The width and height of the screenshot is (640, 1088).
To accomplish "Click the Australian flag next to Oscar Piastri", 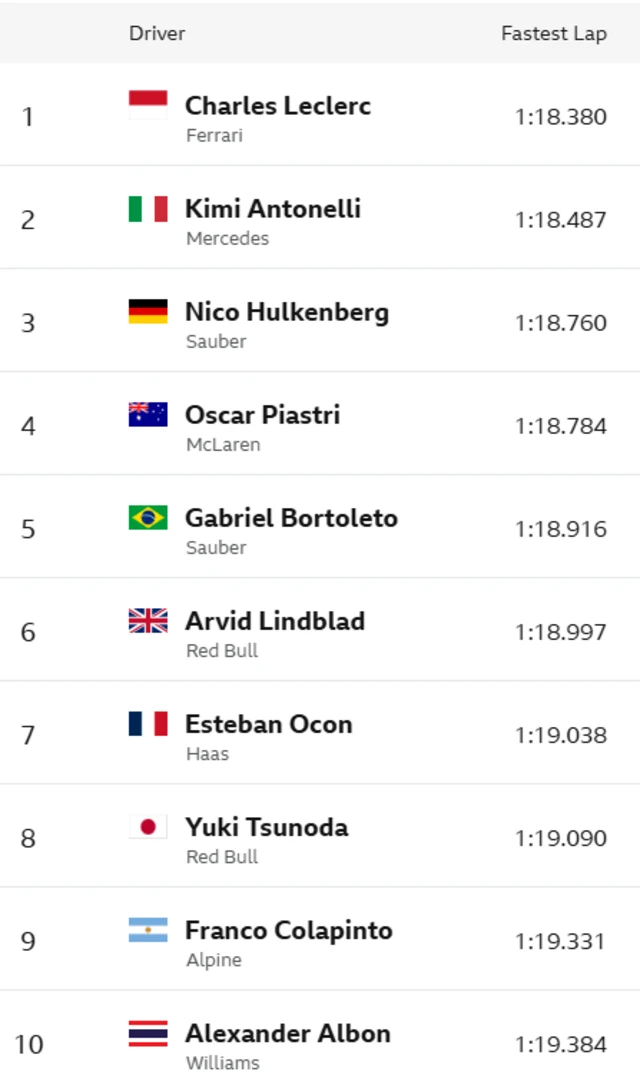I will tap(148, 414).
